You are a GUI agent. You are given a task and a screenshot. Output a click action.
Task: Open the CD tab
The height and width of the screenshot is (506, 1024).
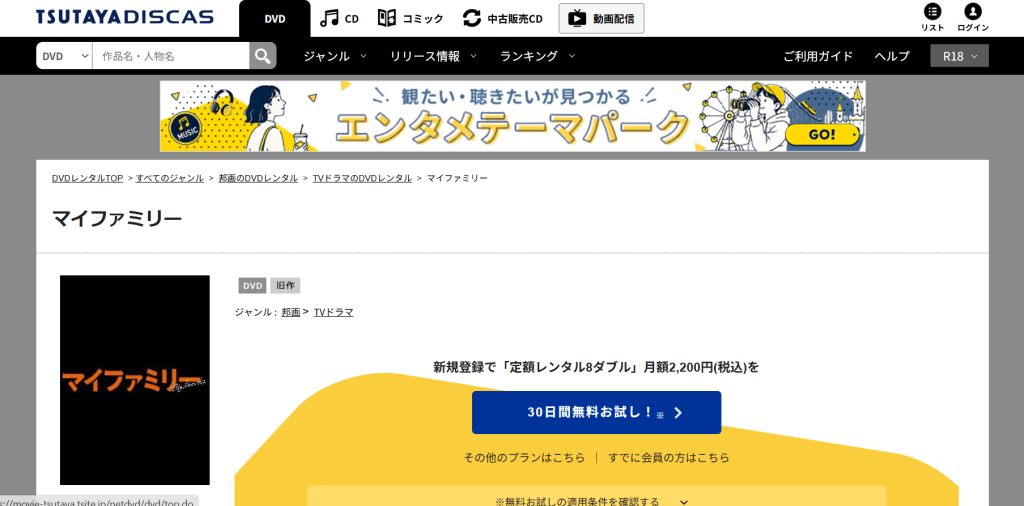click(x=340, y=18)
